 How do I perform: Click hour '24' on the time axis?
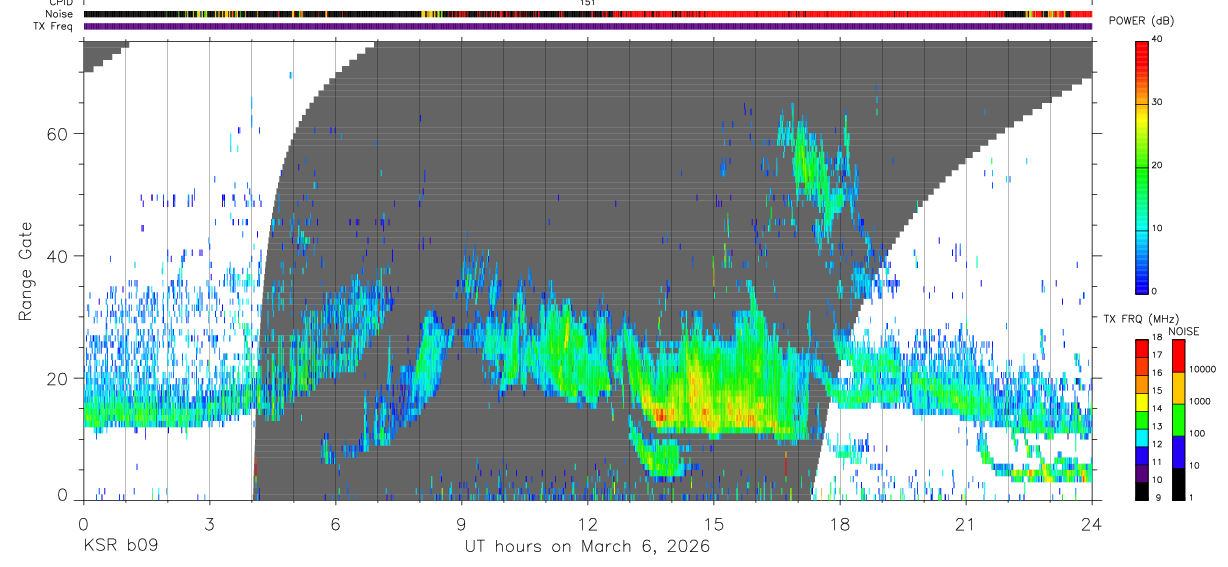[1092, 523]
